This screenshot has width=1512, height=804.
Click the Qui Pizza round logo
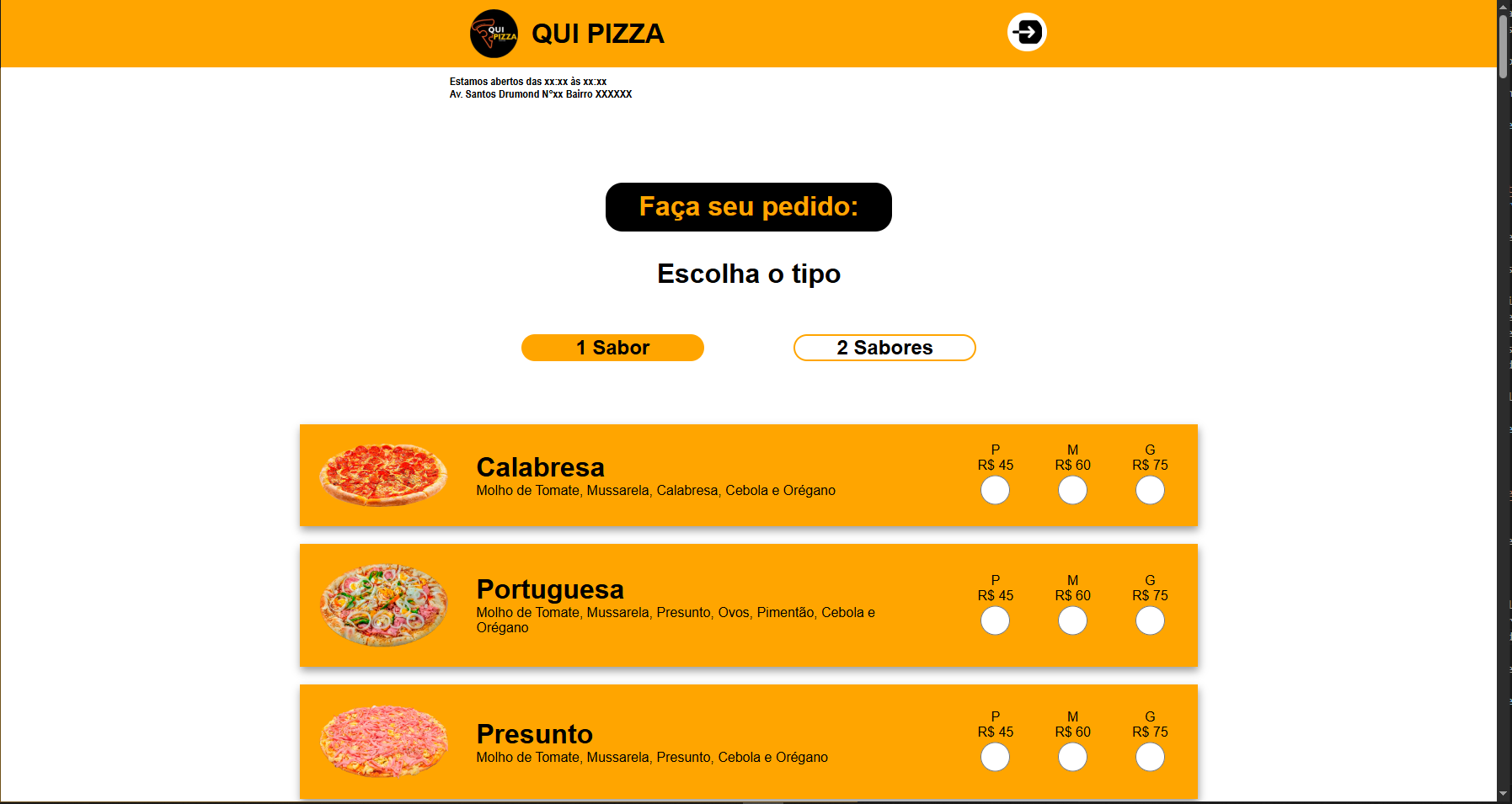tap(494, 34)
